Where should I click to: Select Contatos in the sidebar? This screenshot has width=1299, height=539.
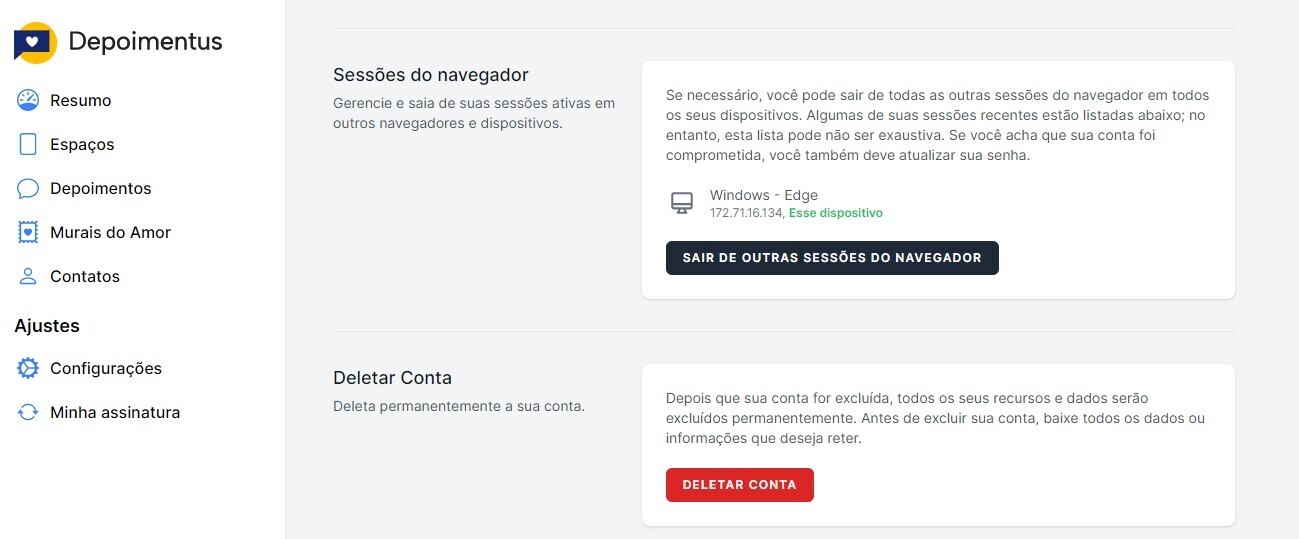click(85, 276)
